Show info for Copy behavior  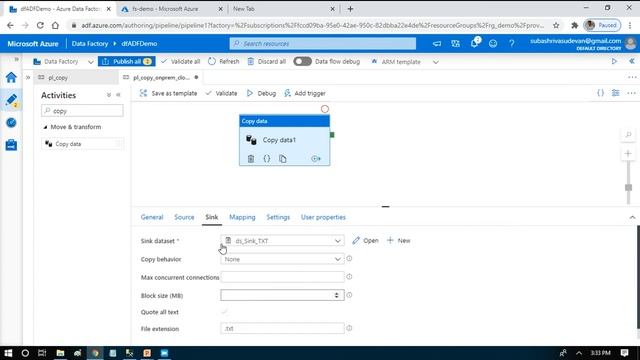pos(349,258)
